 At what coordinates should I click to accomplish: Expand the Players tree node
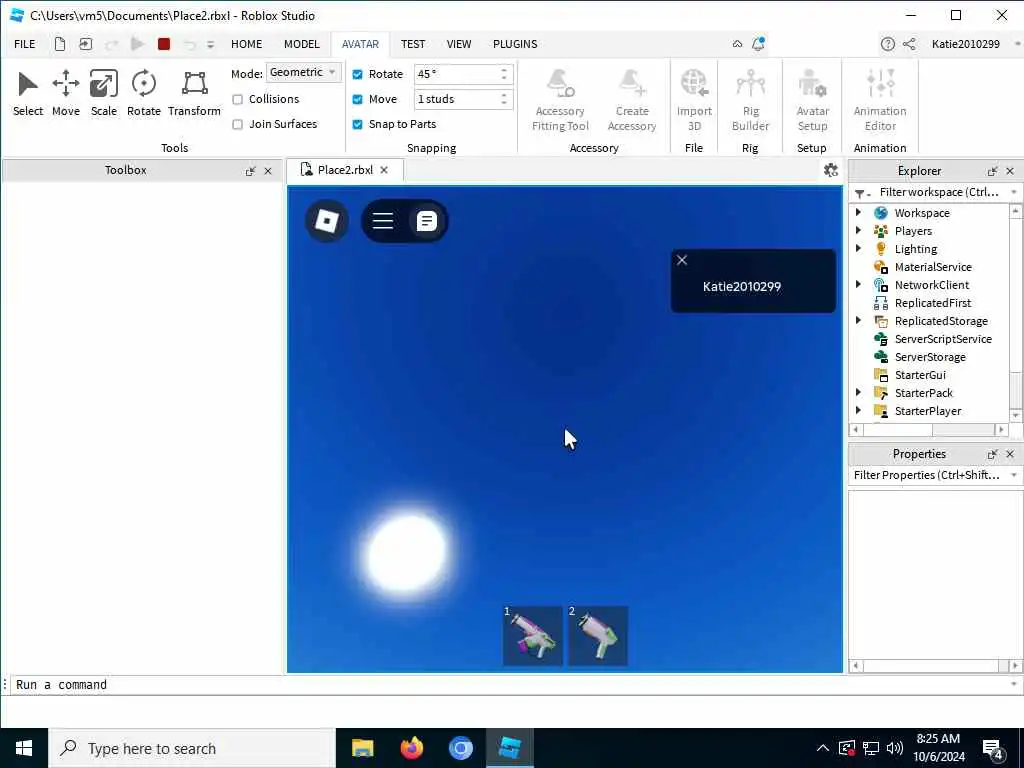point(859,231)
